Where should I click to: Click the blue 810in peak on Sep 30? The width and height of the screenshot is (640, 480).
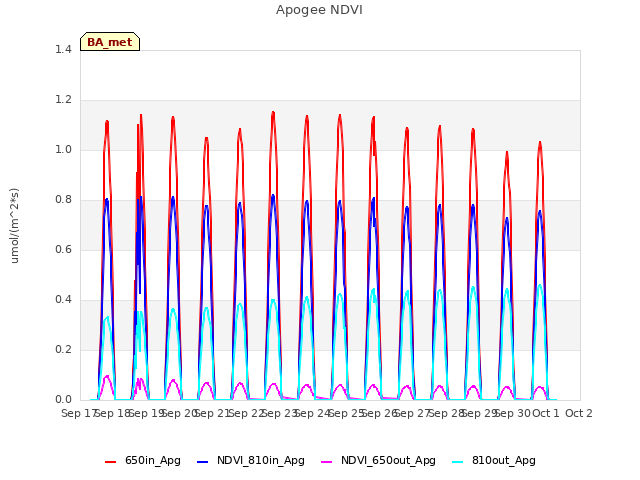tap(507, 218)
